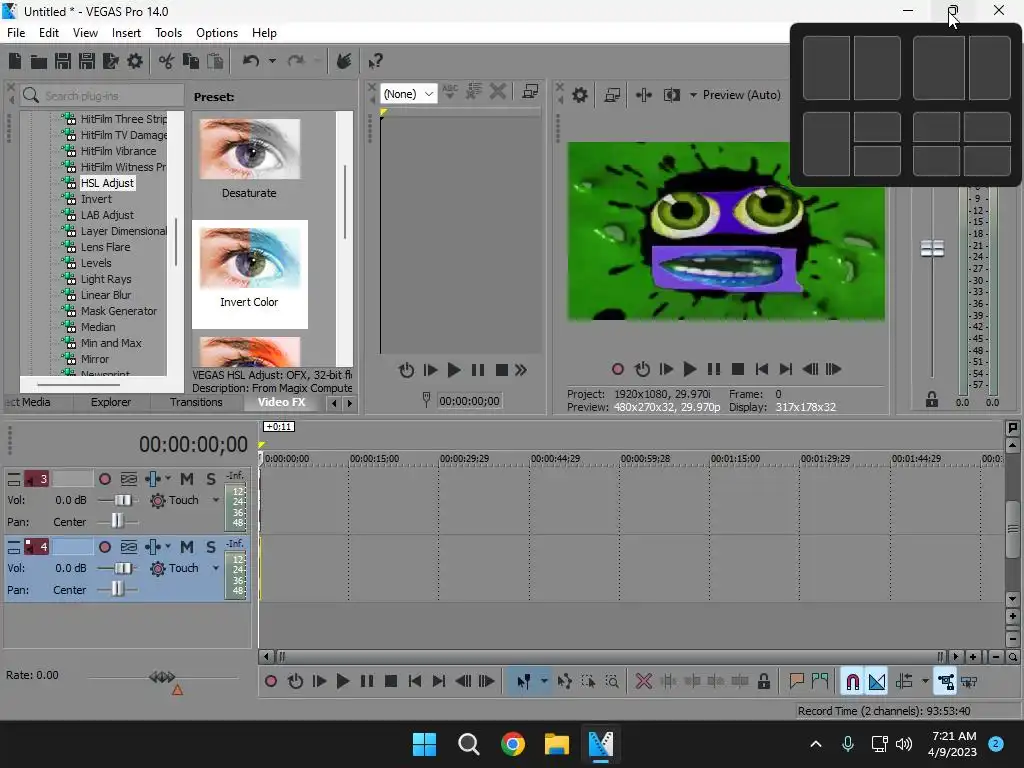Select the zoom edit tool
This screenshot has height=768, width=1024.
pos(612,682)
